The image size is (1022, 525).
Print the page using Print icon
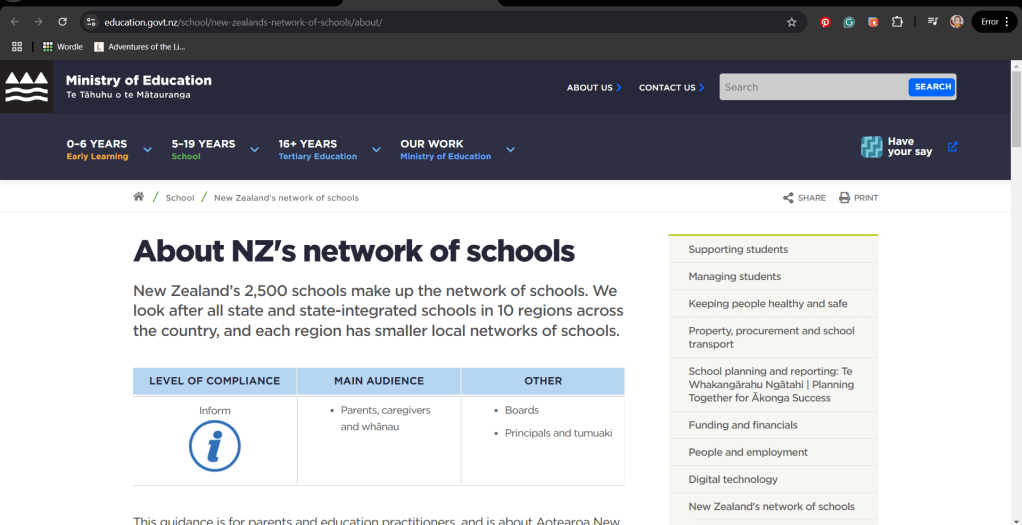[844, 198]
